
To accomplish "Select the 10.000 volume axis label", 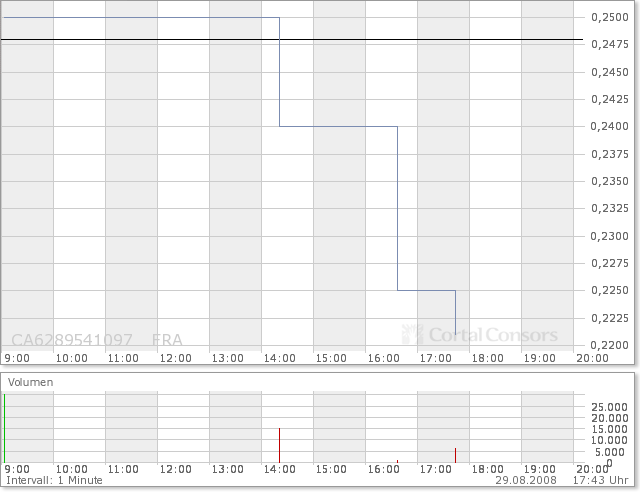I will (x=610, y=440).
